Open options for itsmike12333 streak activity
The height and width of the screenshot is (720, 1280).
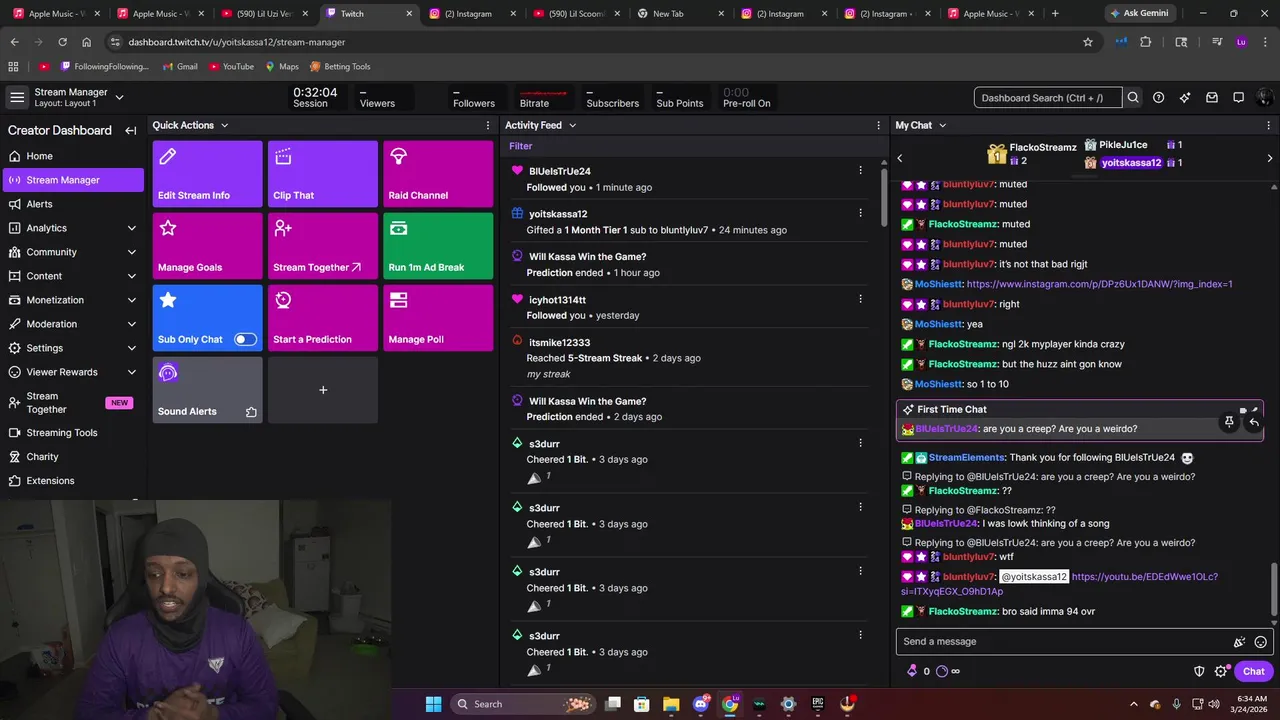click(860, 342)
